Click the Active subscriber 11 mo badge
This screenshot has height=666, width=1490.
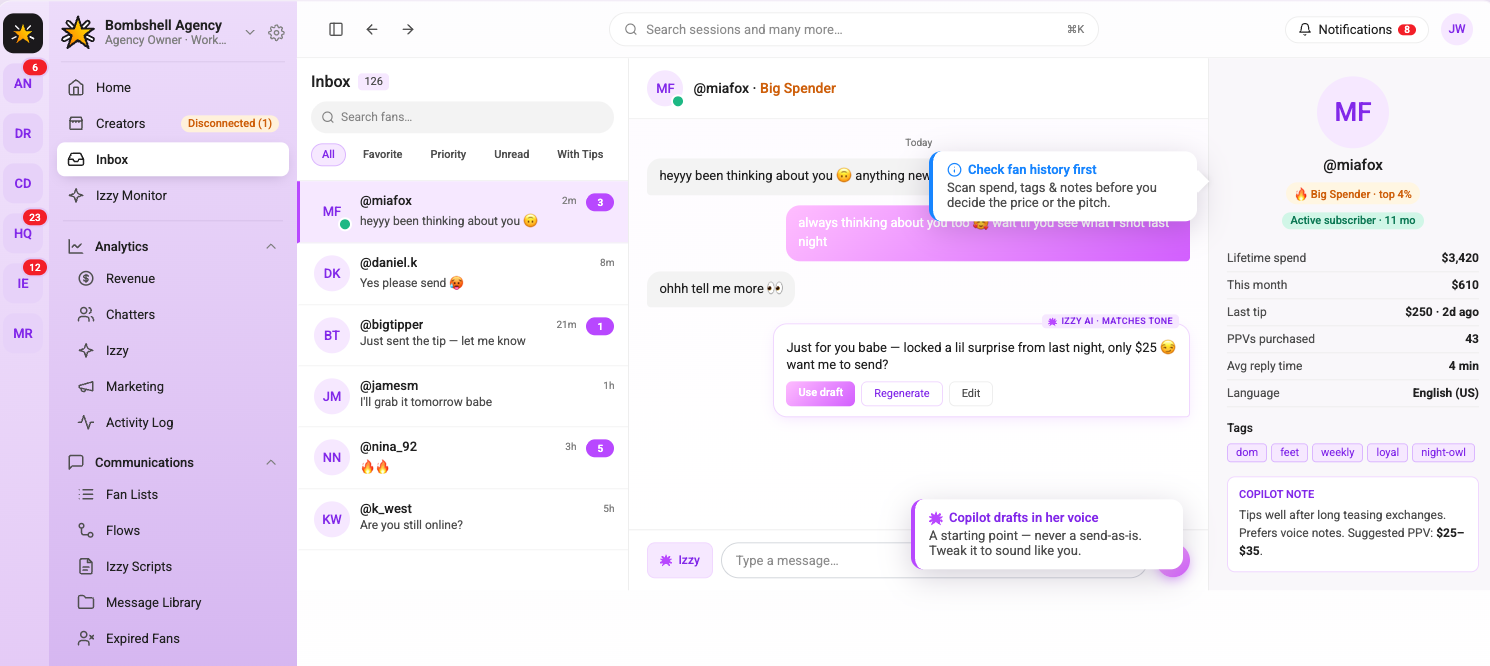1353,221
